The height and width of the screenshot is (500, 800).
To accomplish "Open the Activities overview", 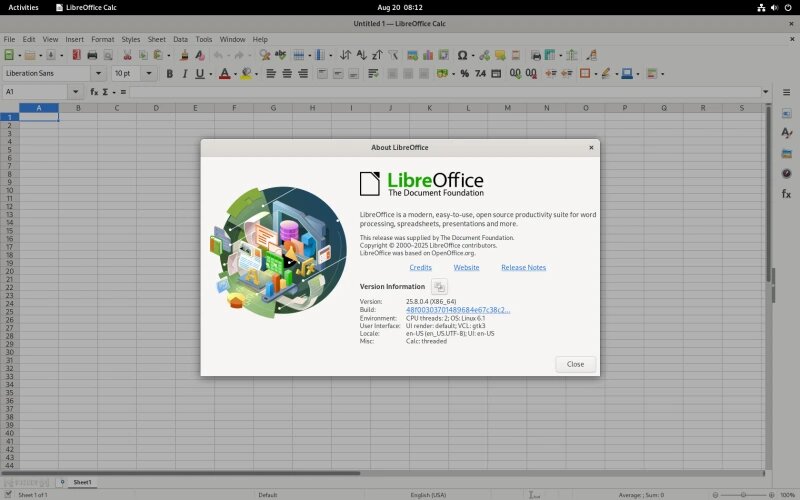I will coord(23,7).
